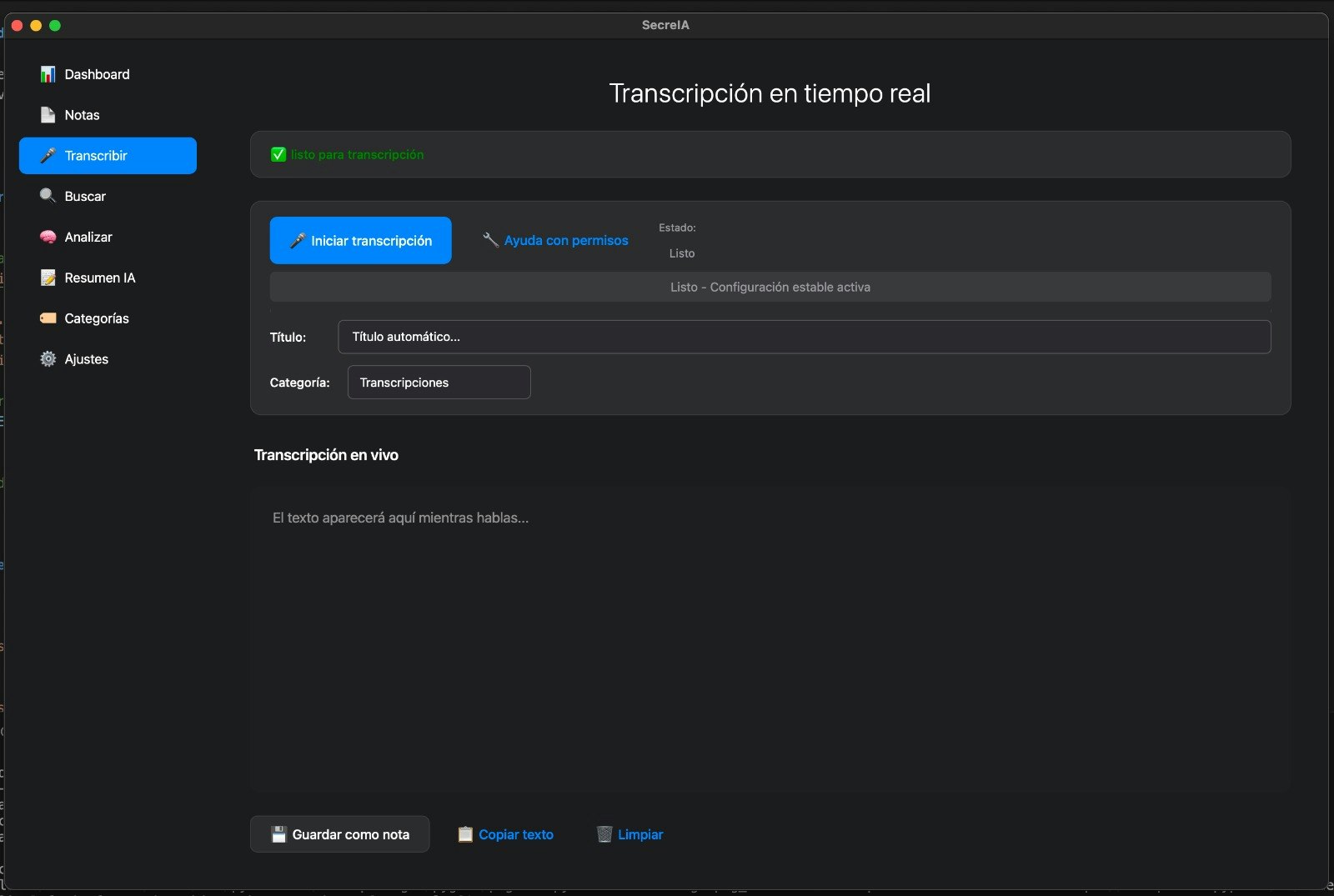This screenshot has height=896, width=1334.
Task: Open the Notas section
Action: pyautogui.click(x=108, y=115)
